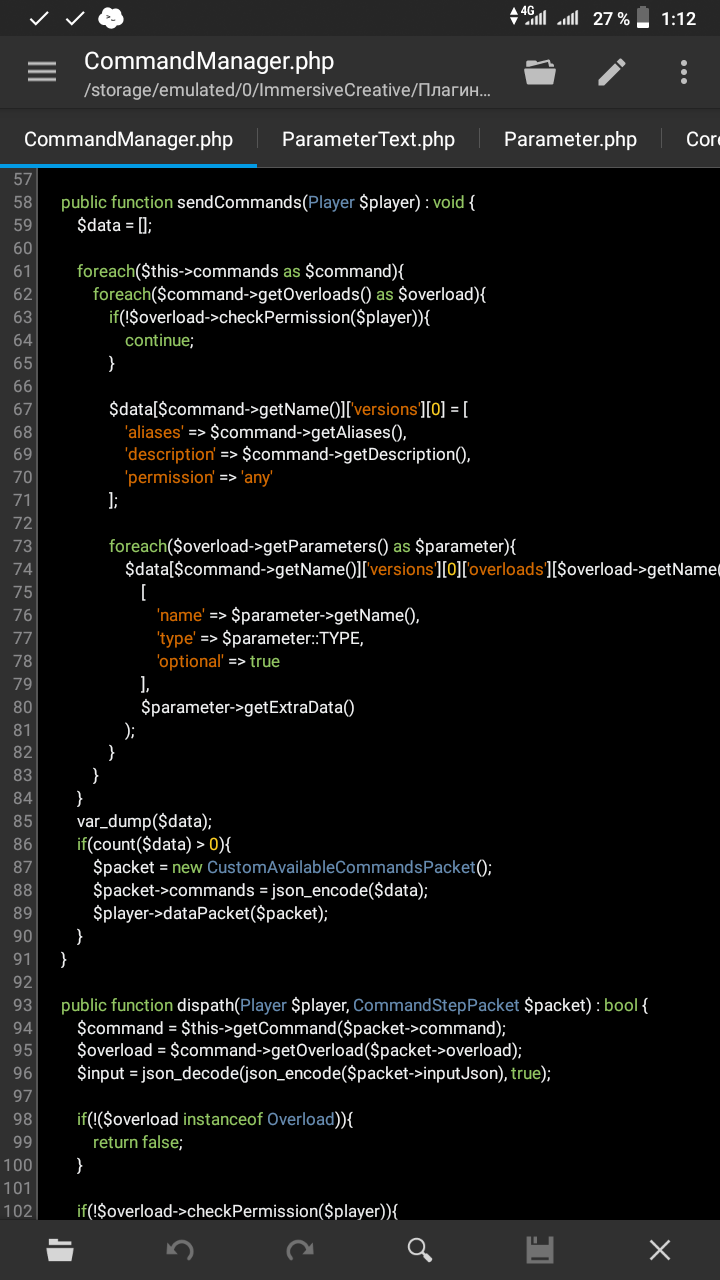This screenshot has width=720, height=1280.
Task: Click the 'return false;' statement
Action: (138, 1142)
